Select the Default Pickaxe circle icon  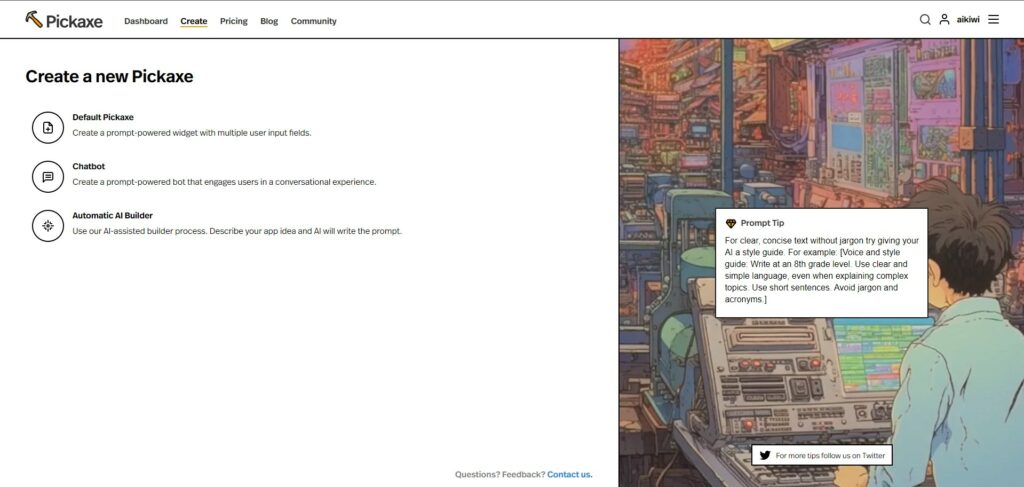pyautogui.click(x=48, y=127)
